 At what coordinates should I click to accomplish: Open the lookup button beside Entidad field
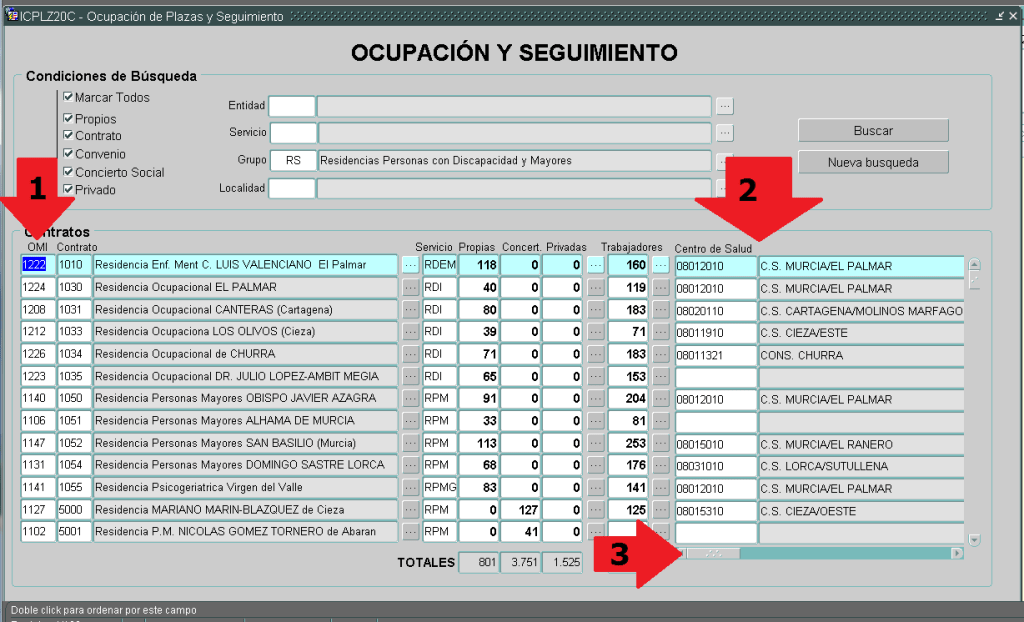point(725,106)
